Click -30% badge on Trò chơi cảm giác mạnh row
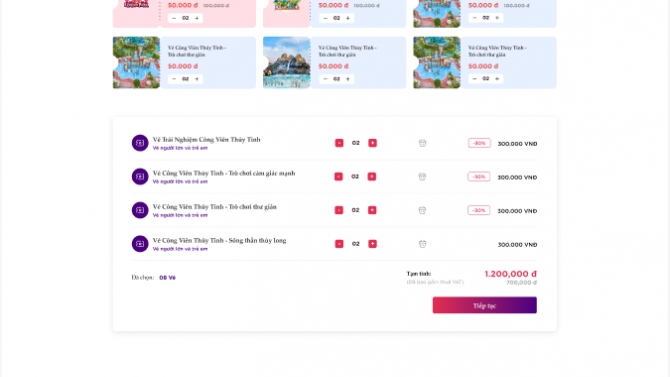 click(x=479, y=177)
